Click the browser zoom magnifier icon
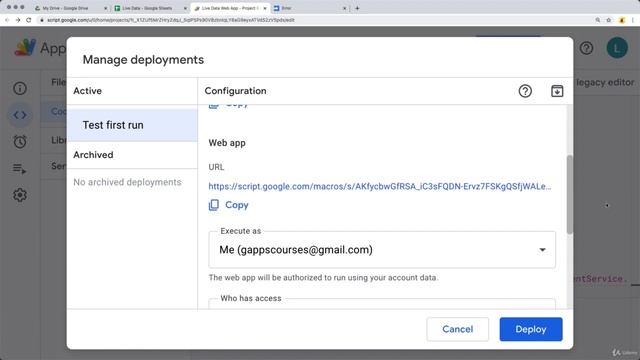 click(598, 20)
